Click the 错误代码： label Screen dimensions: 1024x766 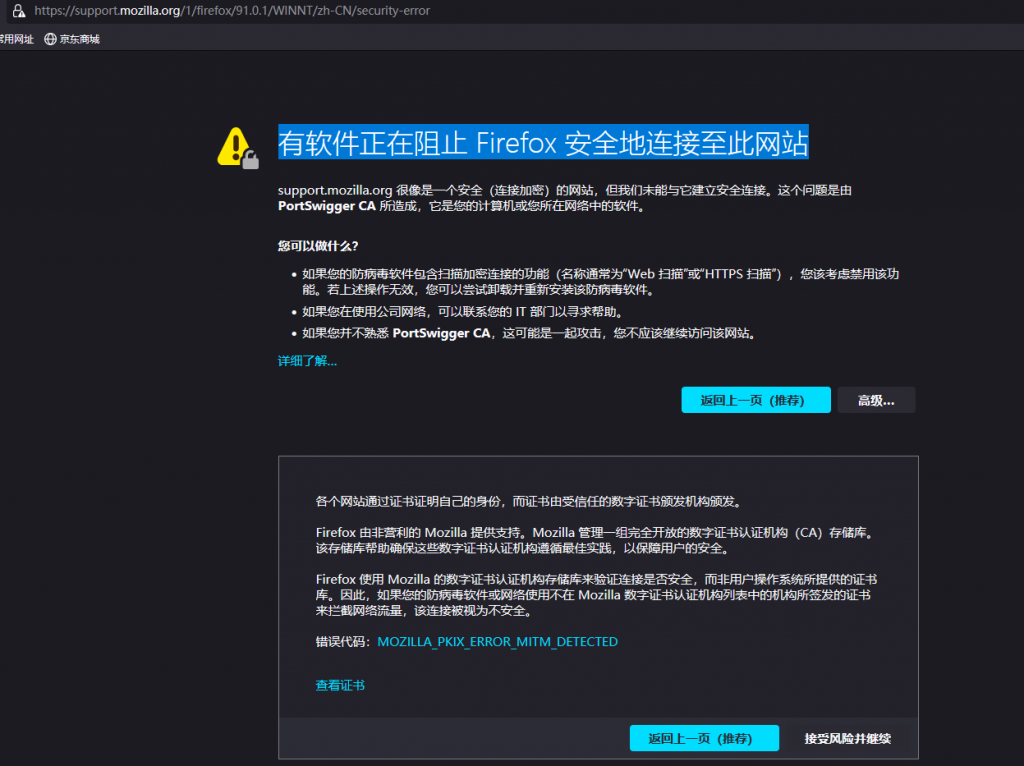point(346,642)
